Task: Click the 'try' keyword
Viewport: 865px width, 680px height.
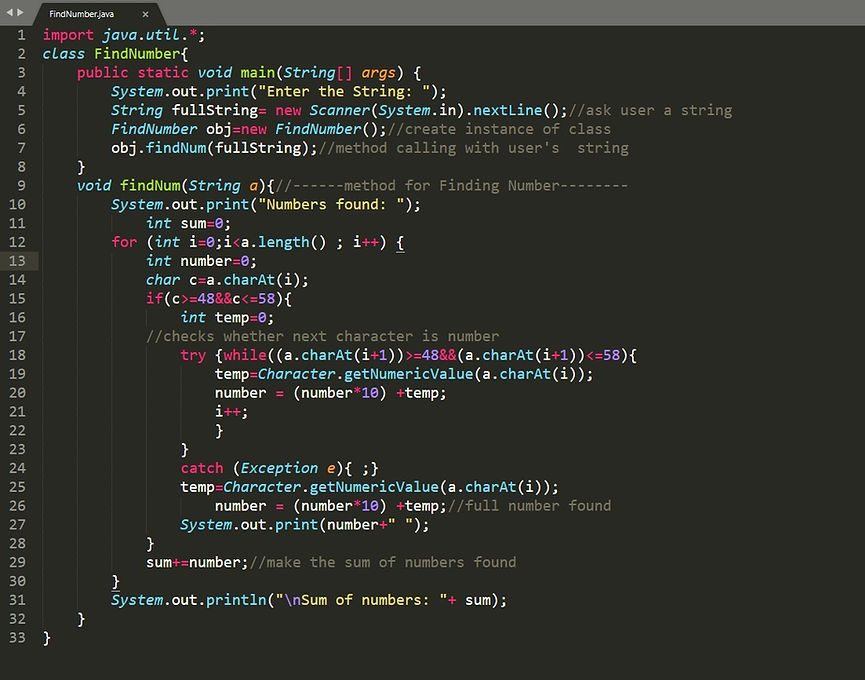Action: click(193, 355)
